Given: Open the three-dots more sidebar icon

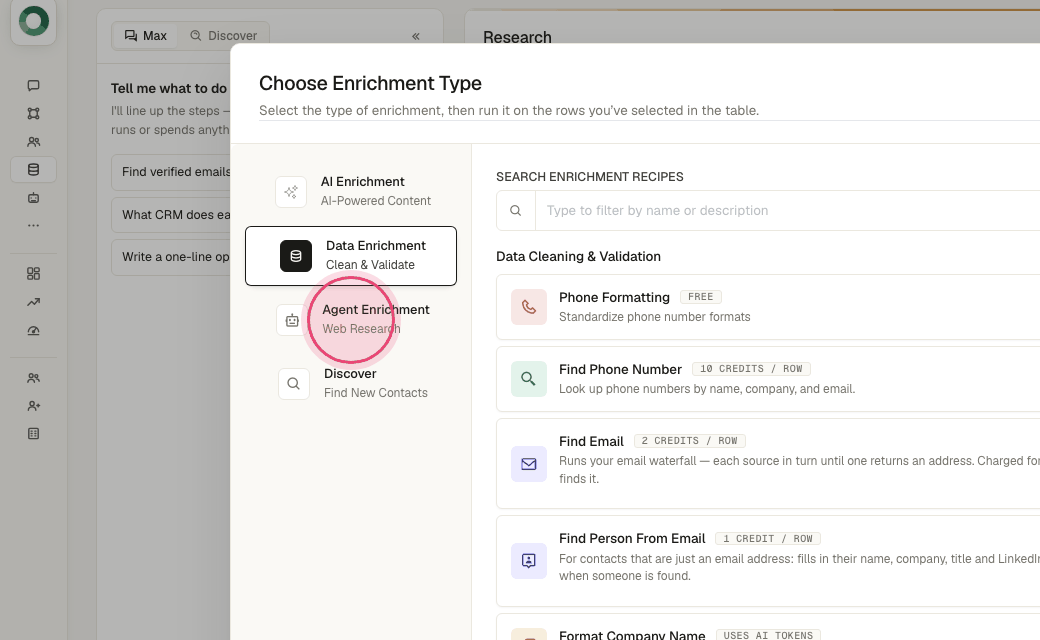Looking at the screenshot, I should click(33, 225).
